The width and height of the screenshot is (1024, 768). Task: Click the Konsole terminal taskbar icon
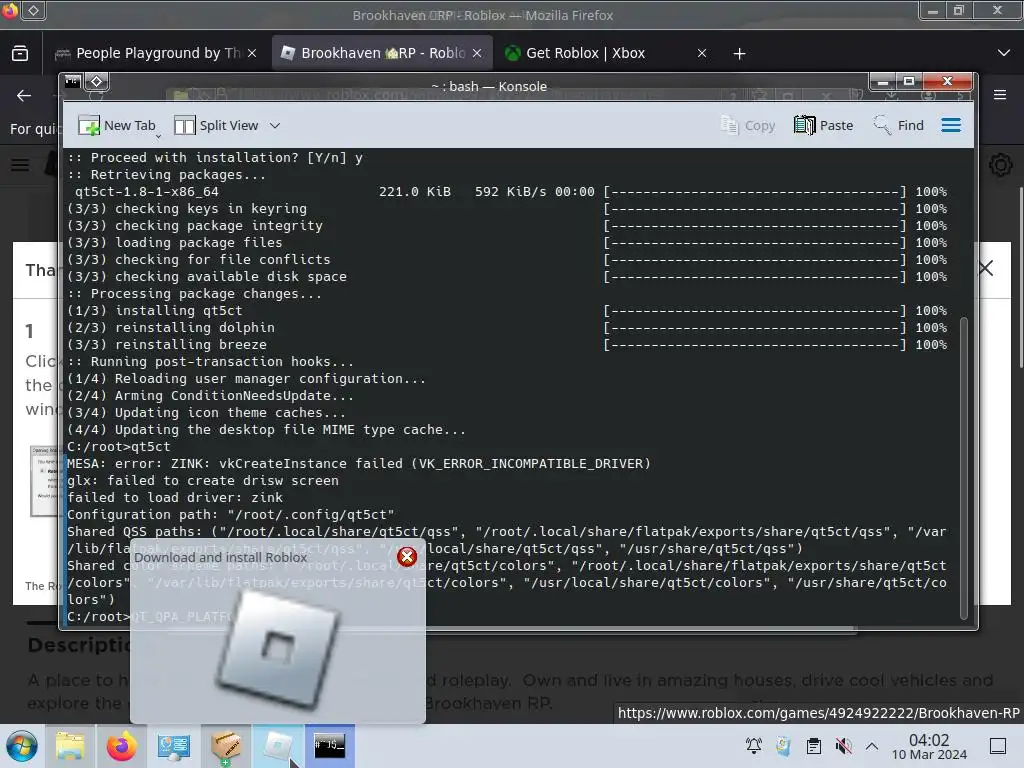tap(329, 746)
